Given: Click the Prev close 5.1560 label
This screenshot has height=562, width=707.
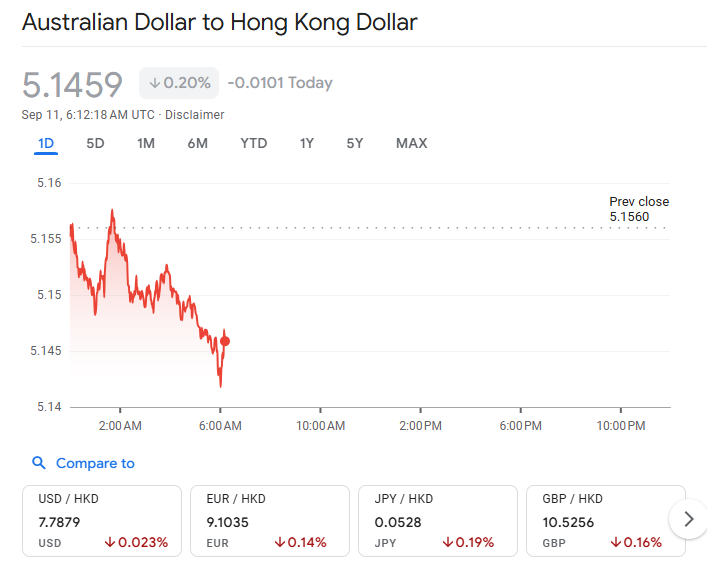Looking at the screenshot, I should tap(639, 209).
